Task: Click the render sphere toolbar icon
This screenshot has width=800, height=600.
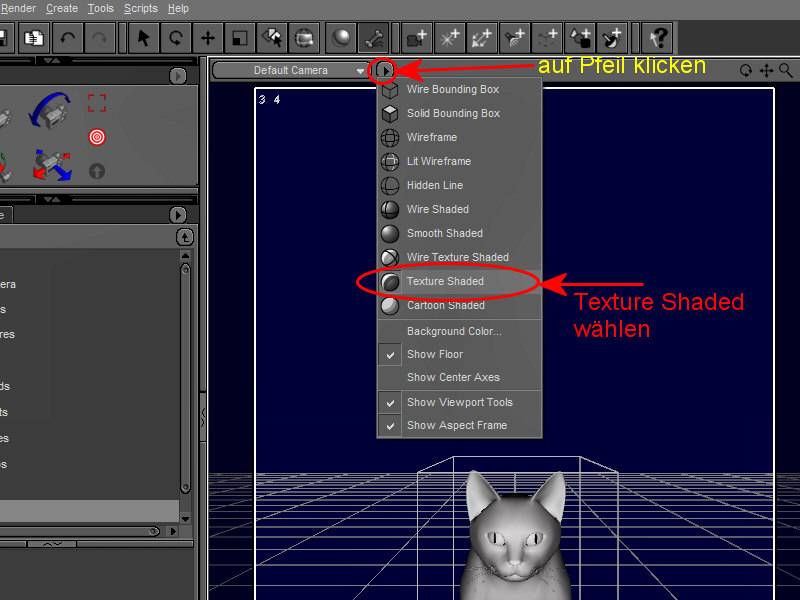Action: point(341,38)
